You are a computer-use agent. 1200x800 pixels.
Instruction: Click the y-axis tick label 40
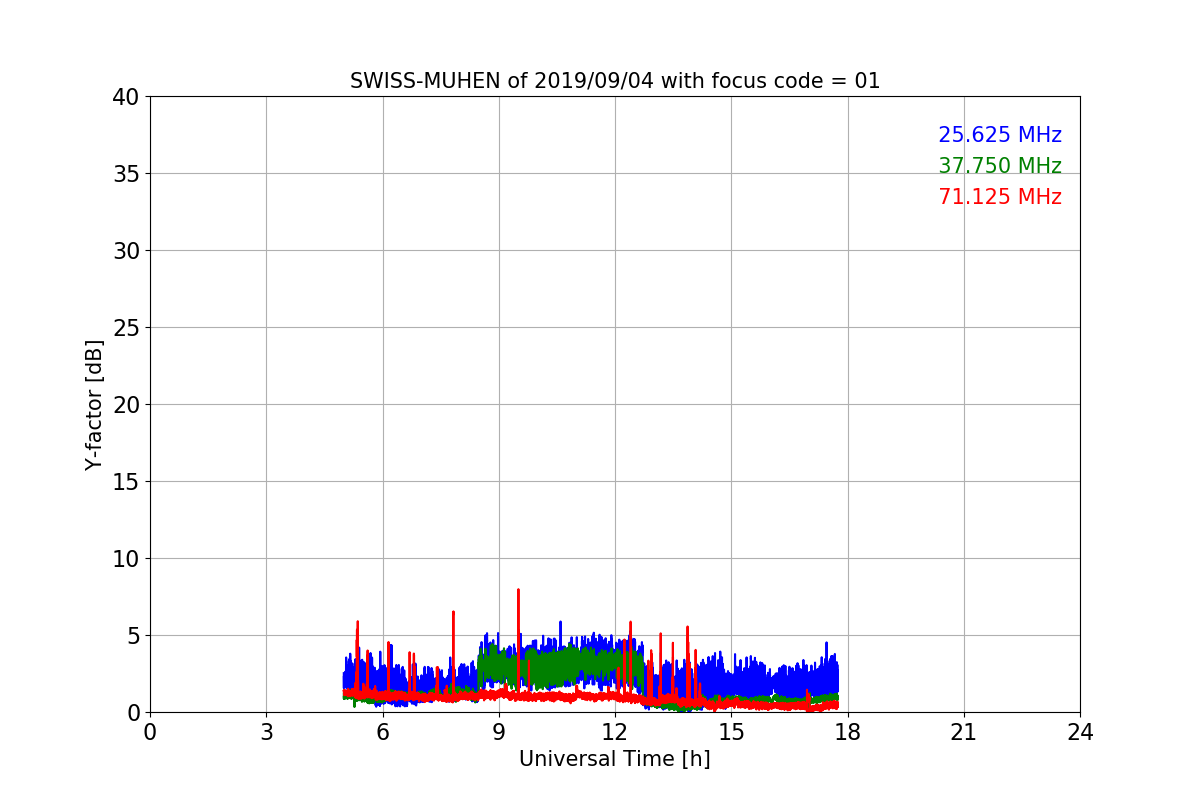click(126, 97)
